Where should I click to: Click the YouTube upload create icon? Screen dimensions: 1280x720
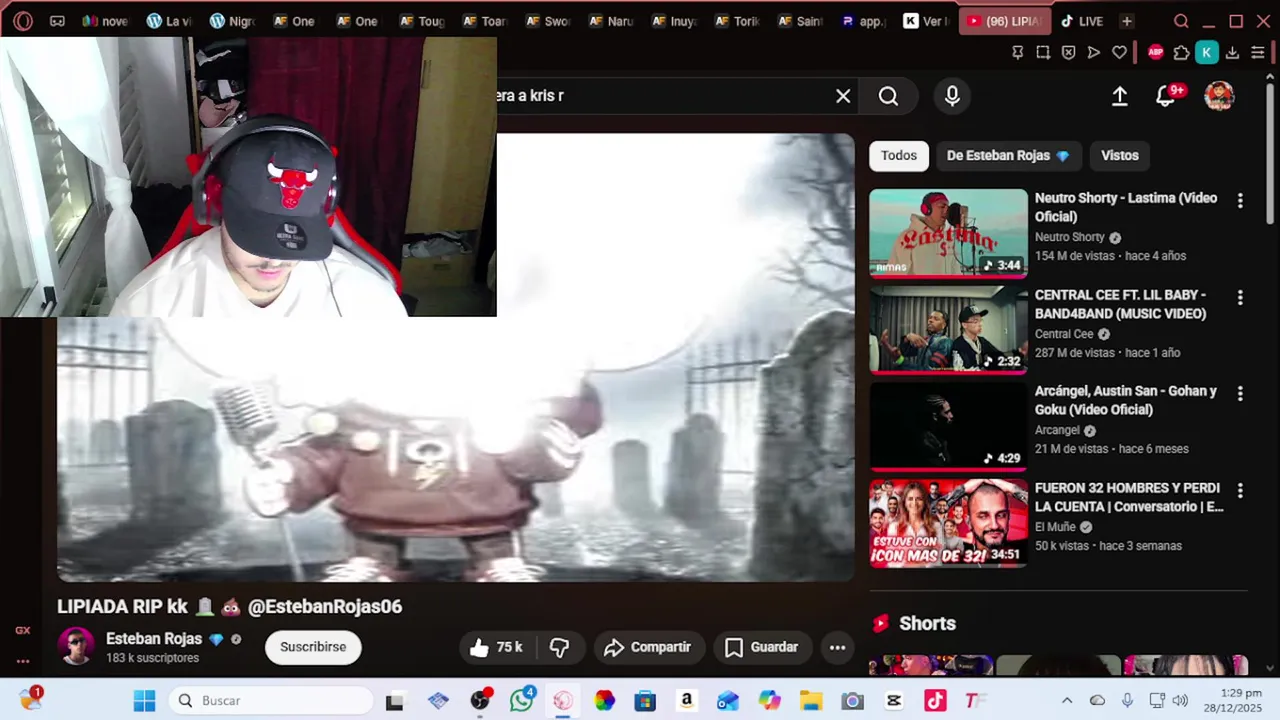tap(1120, 96)
